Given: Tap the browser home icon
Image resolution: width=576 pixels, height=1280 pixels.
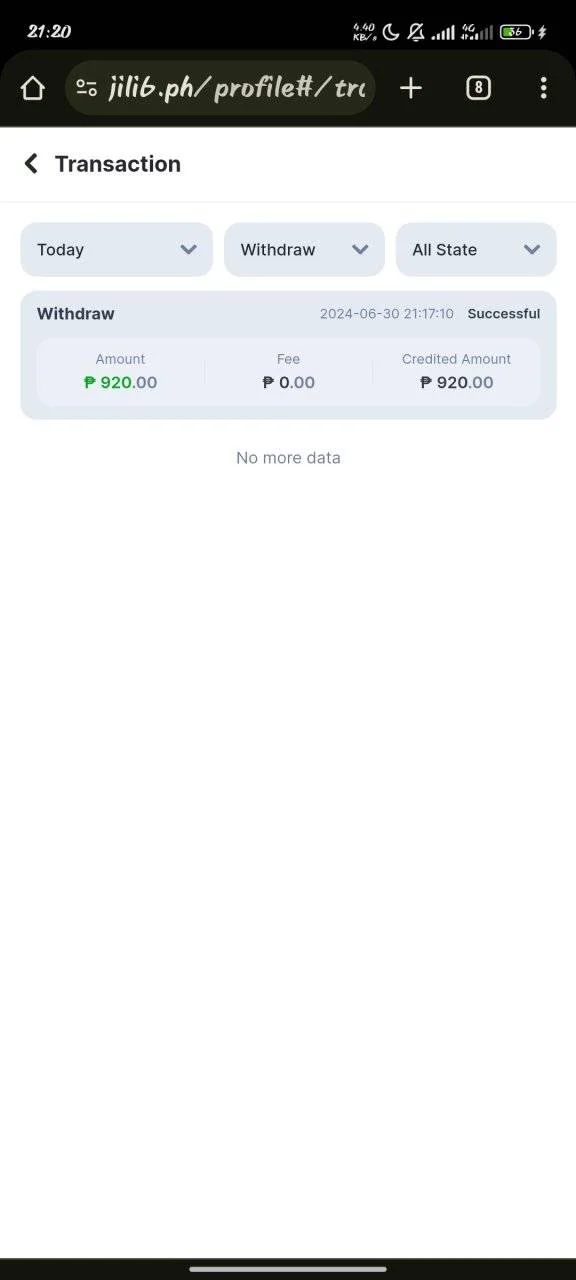Looking at the screenshot, I should (33, 88).
